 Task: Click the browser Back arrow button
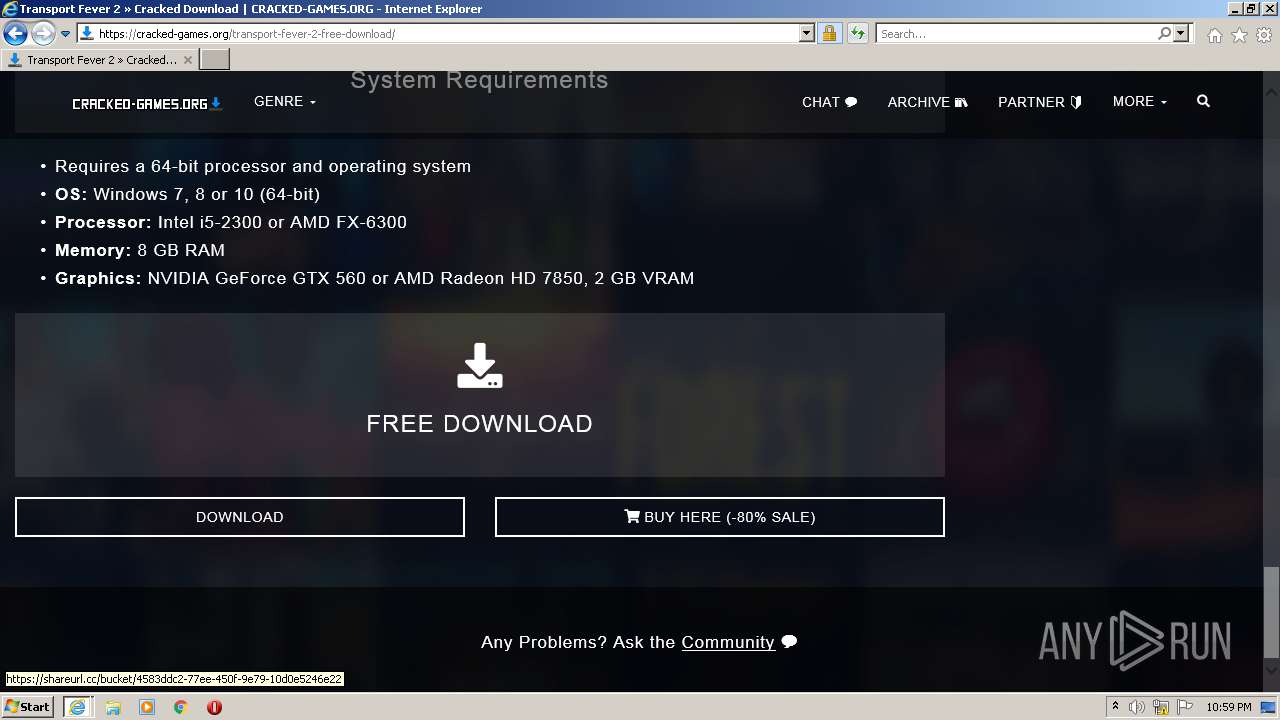coord(15,34)
